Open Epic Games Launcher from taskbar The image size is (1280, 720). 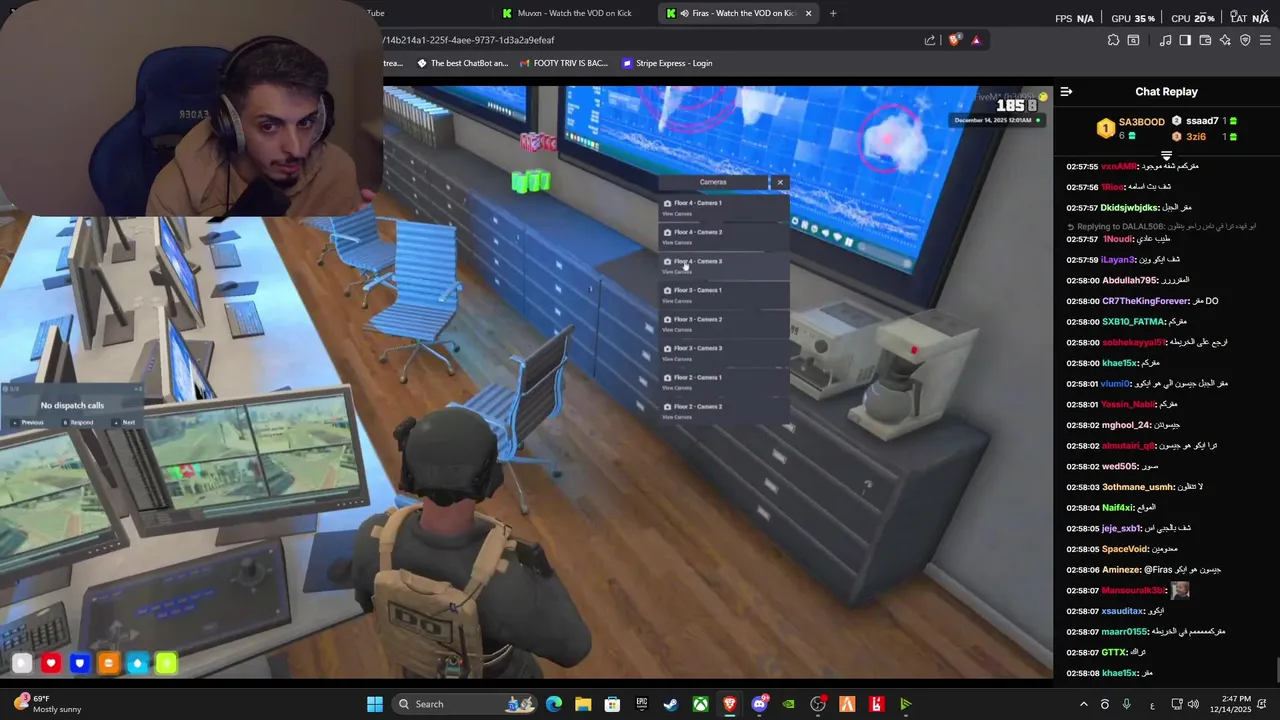click(x=642, y=704)
